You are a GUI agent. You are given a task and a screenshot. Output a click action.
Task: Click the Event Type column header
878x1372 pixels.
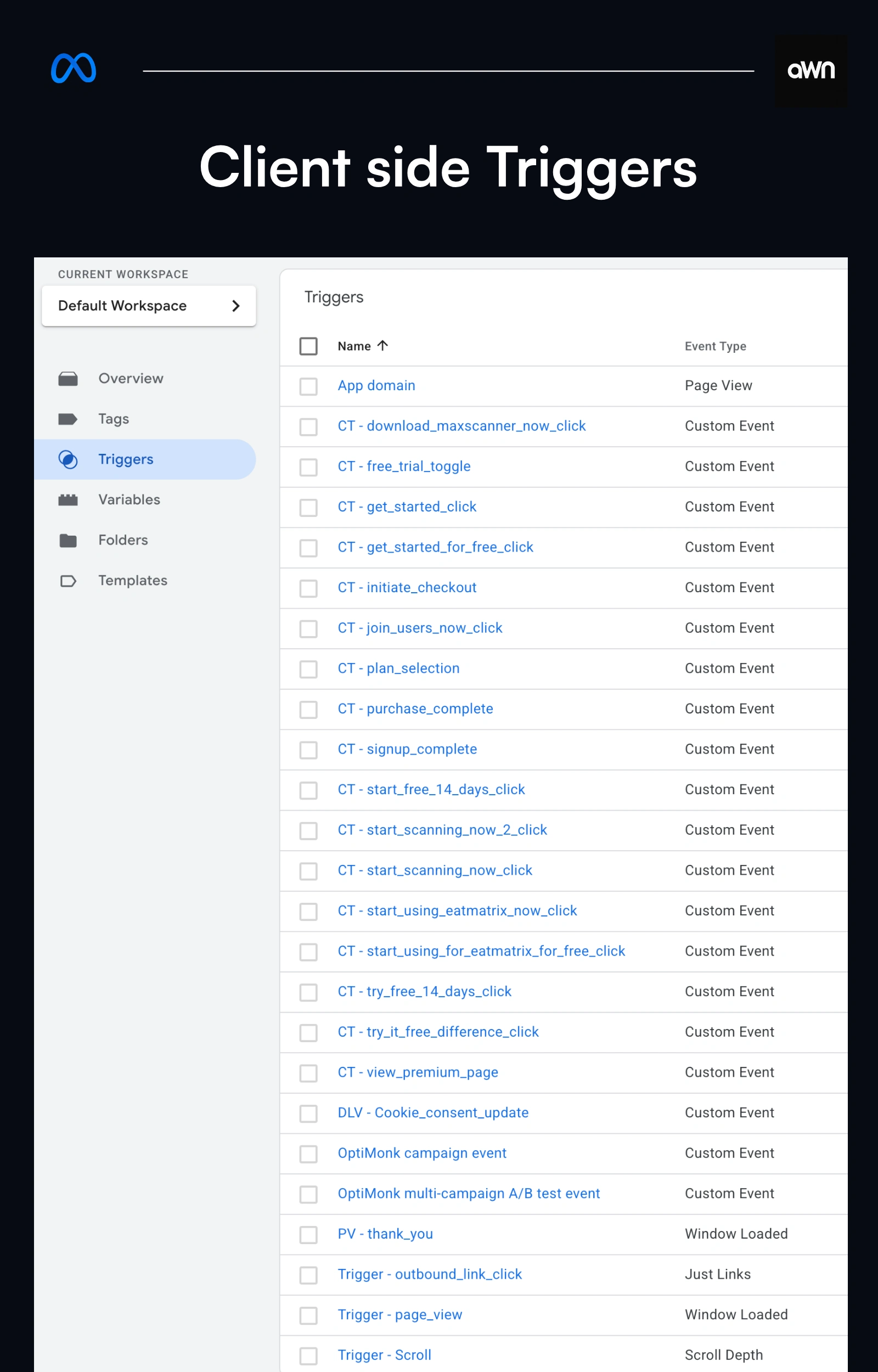pyautogui.click(x=715, y=346)
